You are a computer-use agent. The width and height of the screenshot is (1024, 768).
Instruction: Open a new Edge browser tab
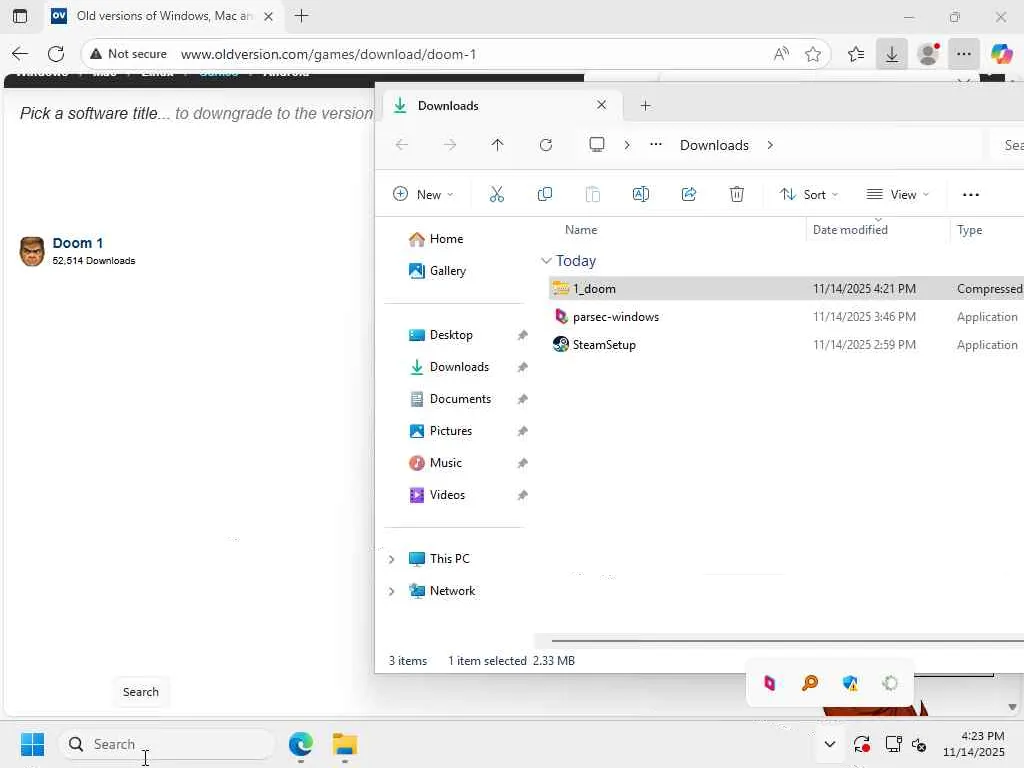pos(302,16)
